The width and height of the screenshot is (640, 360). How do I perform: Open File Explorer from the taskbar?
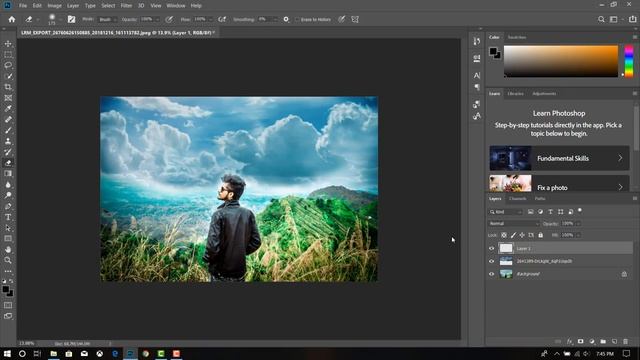(x=53, y=353)
